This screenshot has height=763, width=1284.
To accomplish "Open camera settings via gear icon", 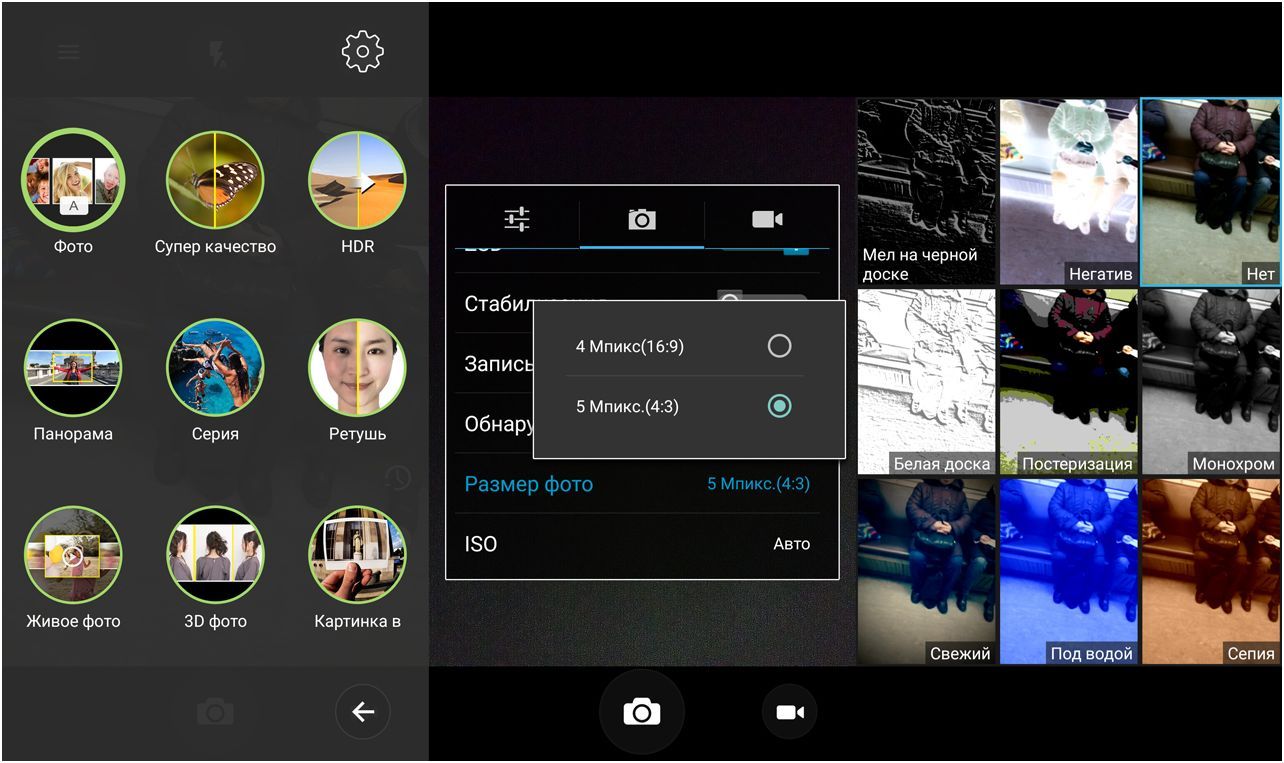I will coord(360,50).
